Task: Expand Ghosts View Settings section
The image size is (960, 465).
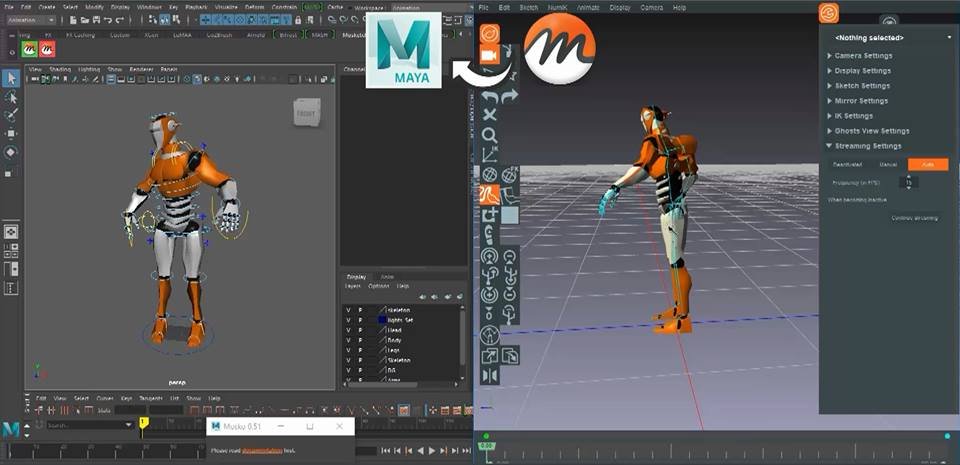Action: 868,131
